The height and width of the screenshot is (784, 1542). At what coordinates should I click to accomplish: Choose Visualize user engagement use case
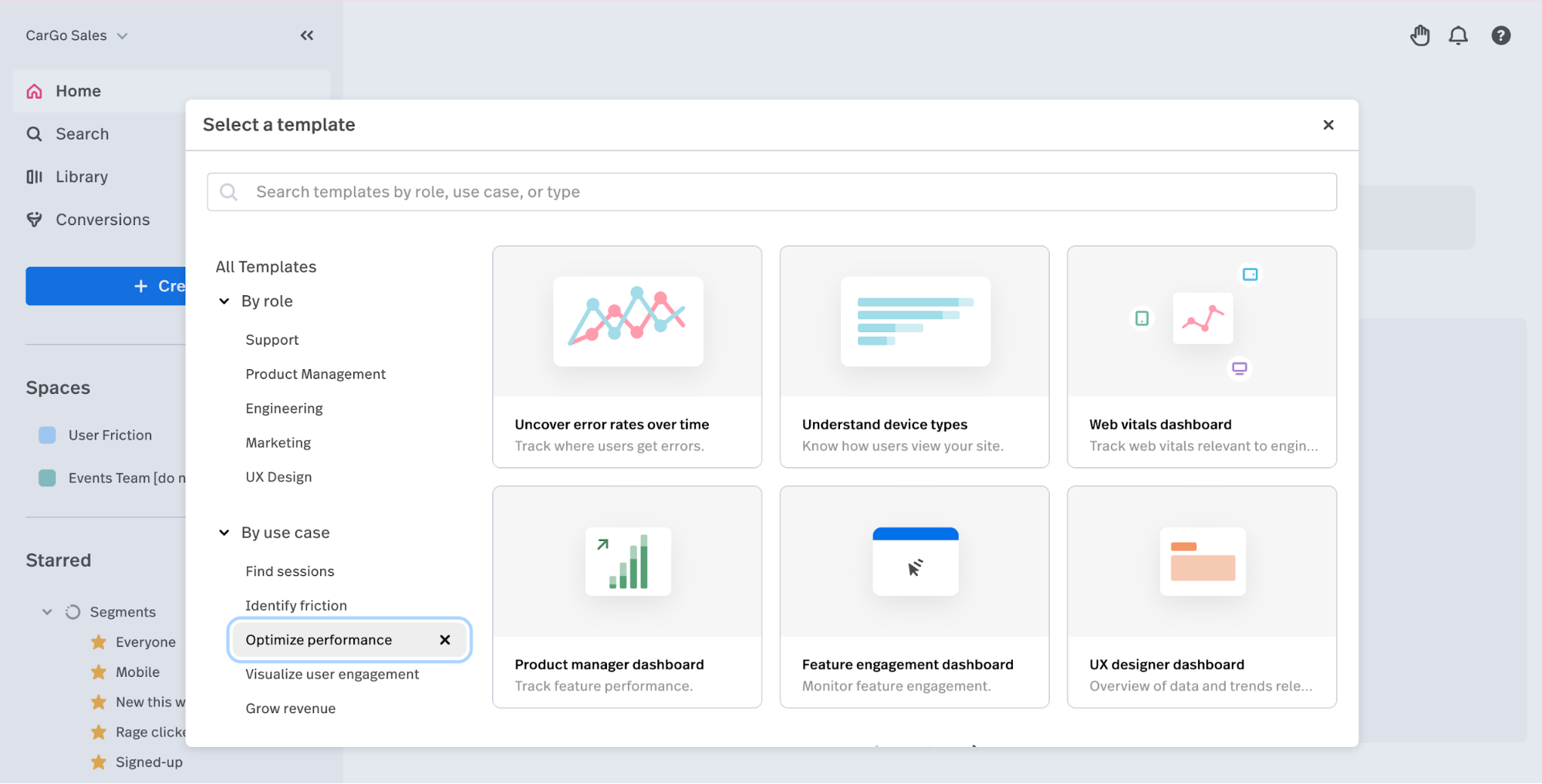click(332, 675)
